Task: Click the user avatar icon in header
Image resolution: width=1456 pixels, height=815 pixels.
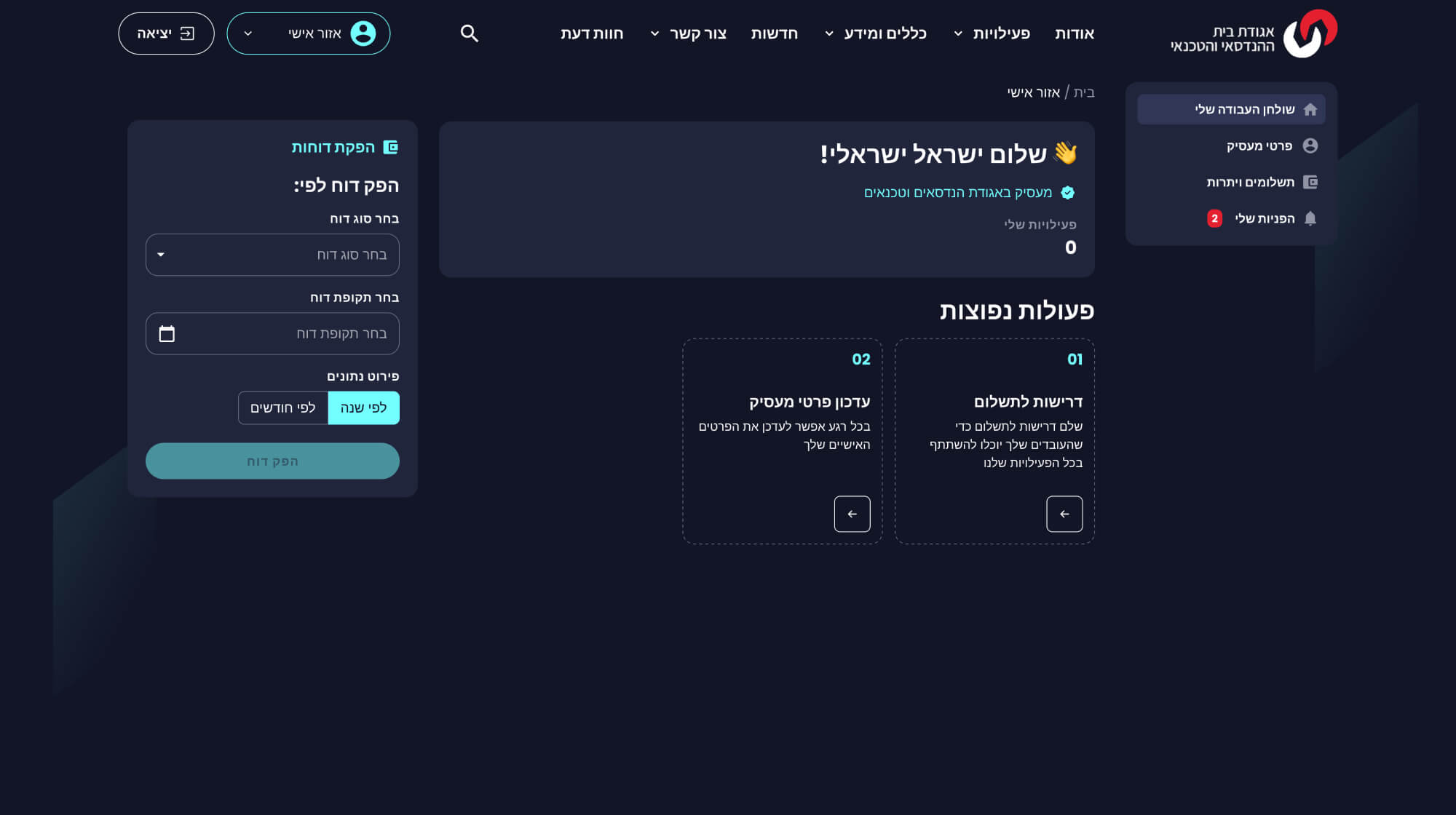Action: point(363,33)
